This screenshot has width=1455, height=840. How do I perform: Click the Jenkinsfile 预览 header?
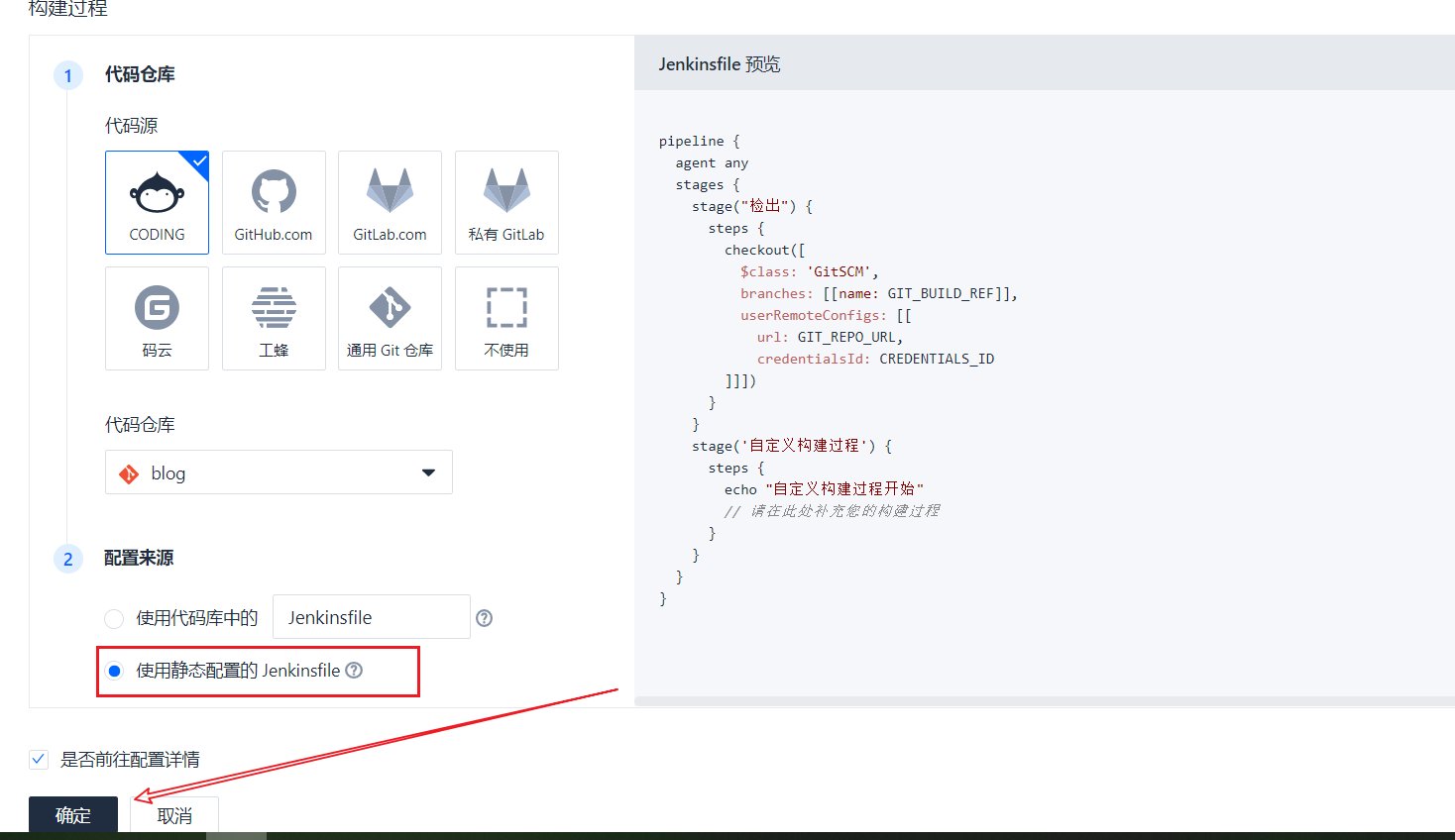click(720, 64)
